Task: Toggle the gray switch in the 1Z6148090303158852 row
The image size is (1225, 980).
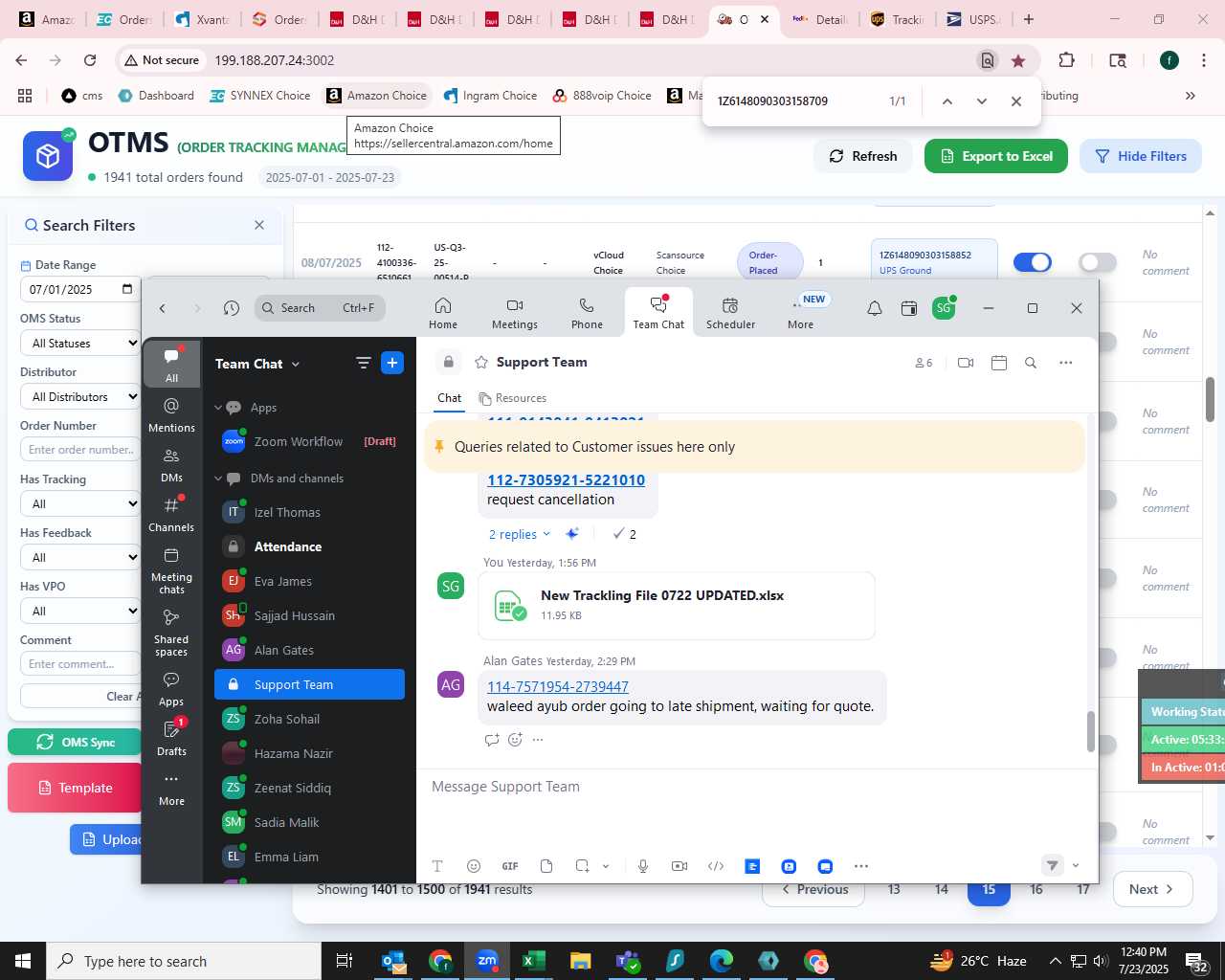Action: tap(1098, 262)
